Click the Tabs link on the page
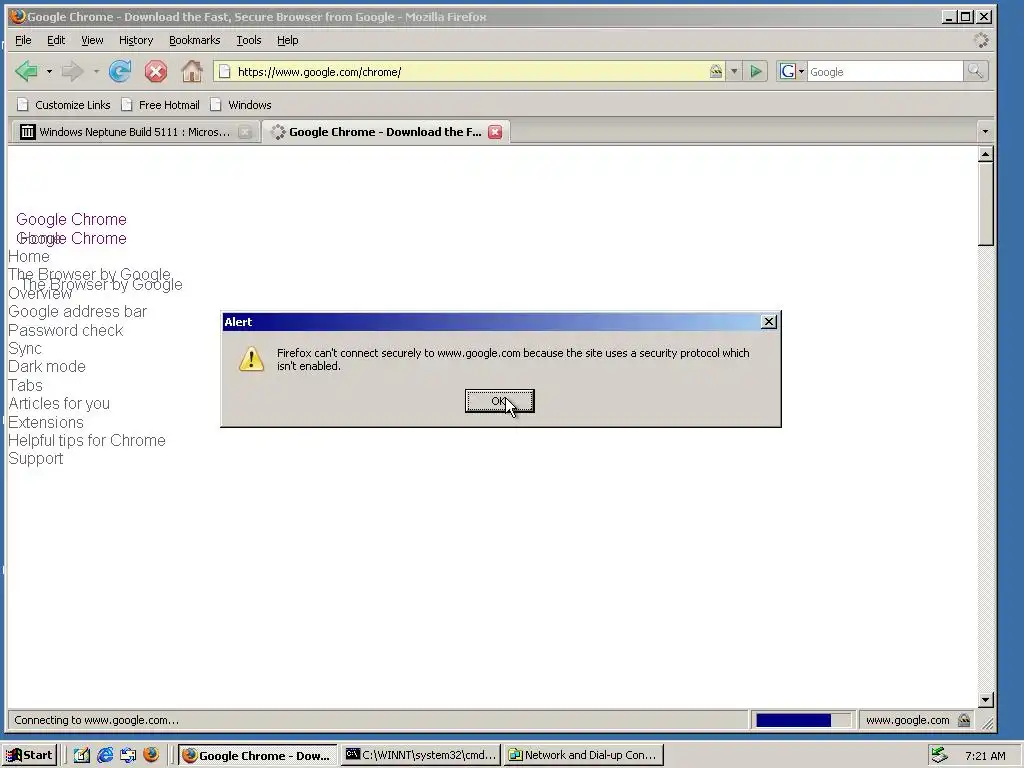Screen dimensions: 1024x768 click(25, 385)
